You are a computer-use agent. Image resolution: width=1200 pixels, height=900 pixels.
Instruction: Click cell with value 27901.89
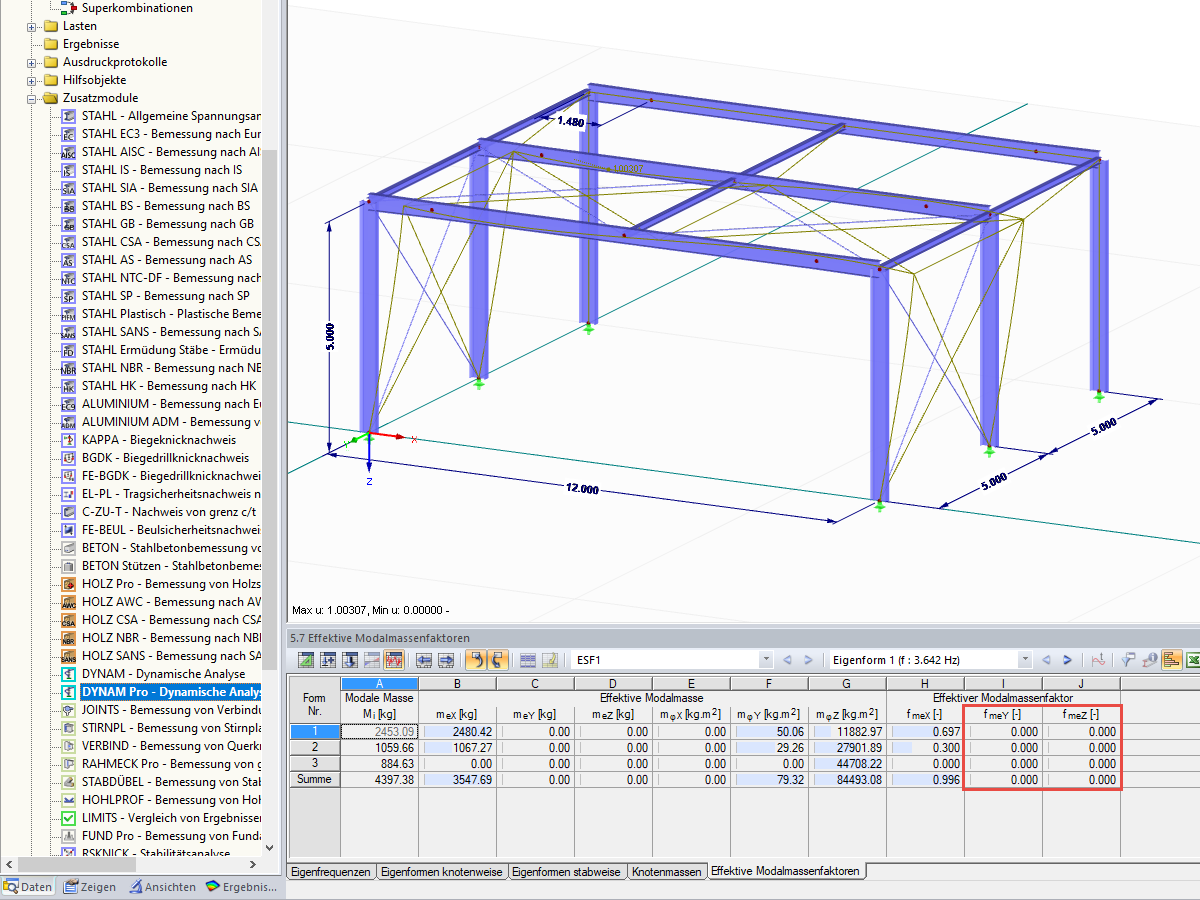coord(847,747)
